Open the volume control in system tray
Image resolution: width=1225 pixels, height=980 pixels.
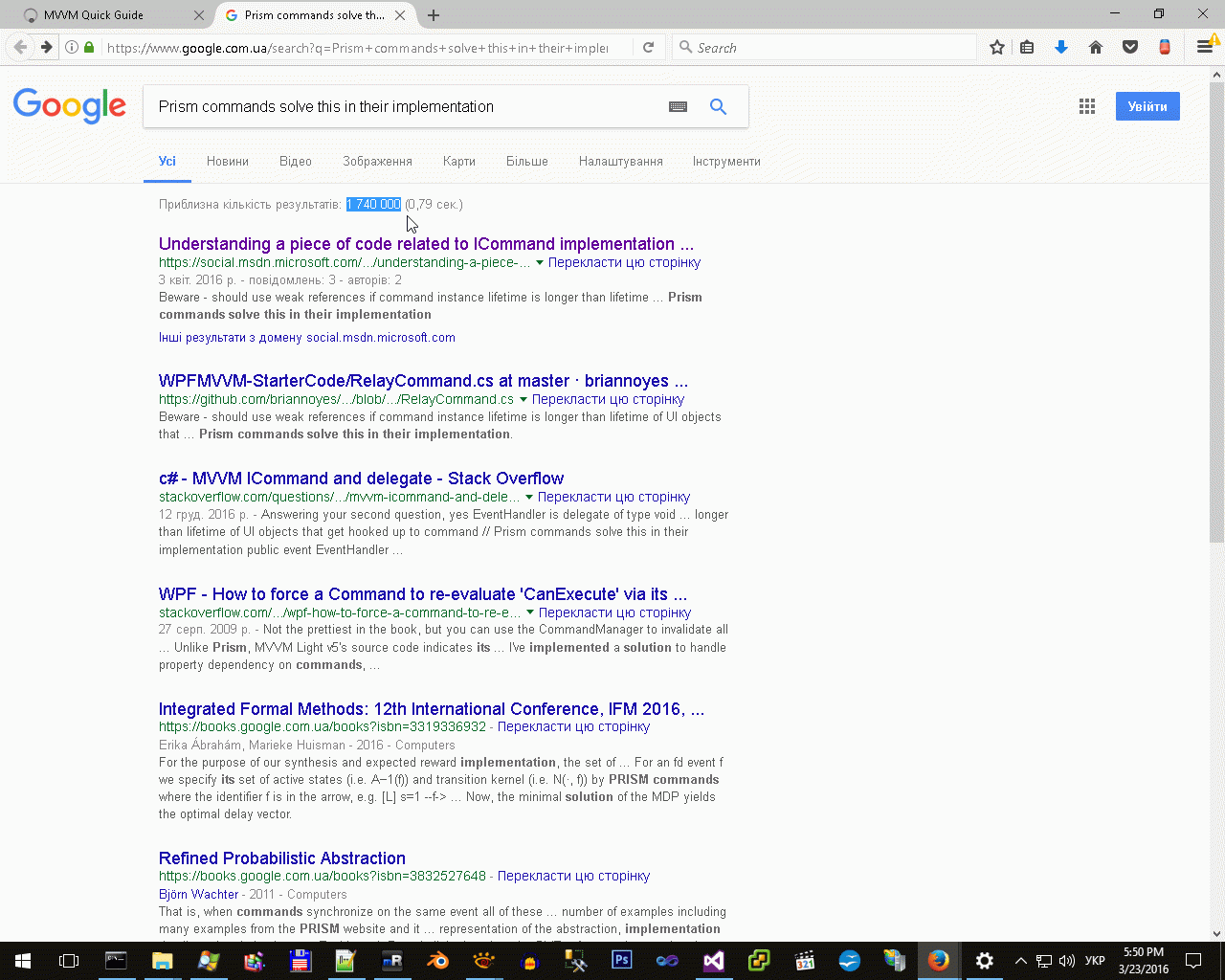pos(1067,961)
